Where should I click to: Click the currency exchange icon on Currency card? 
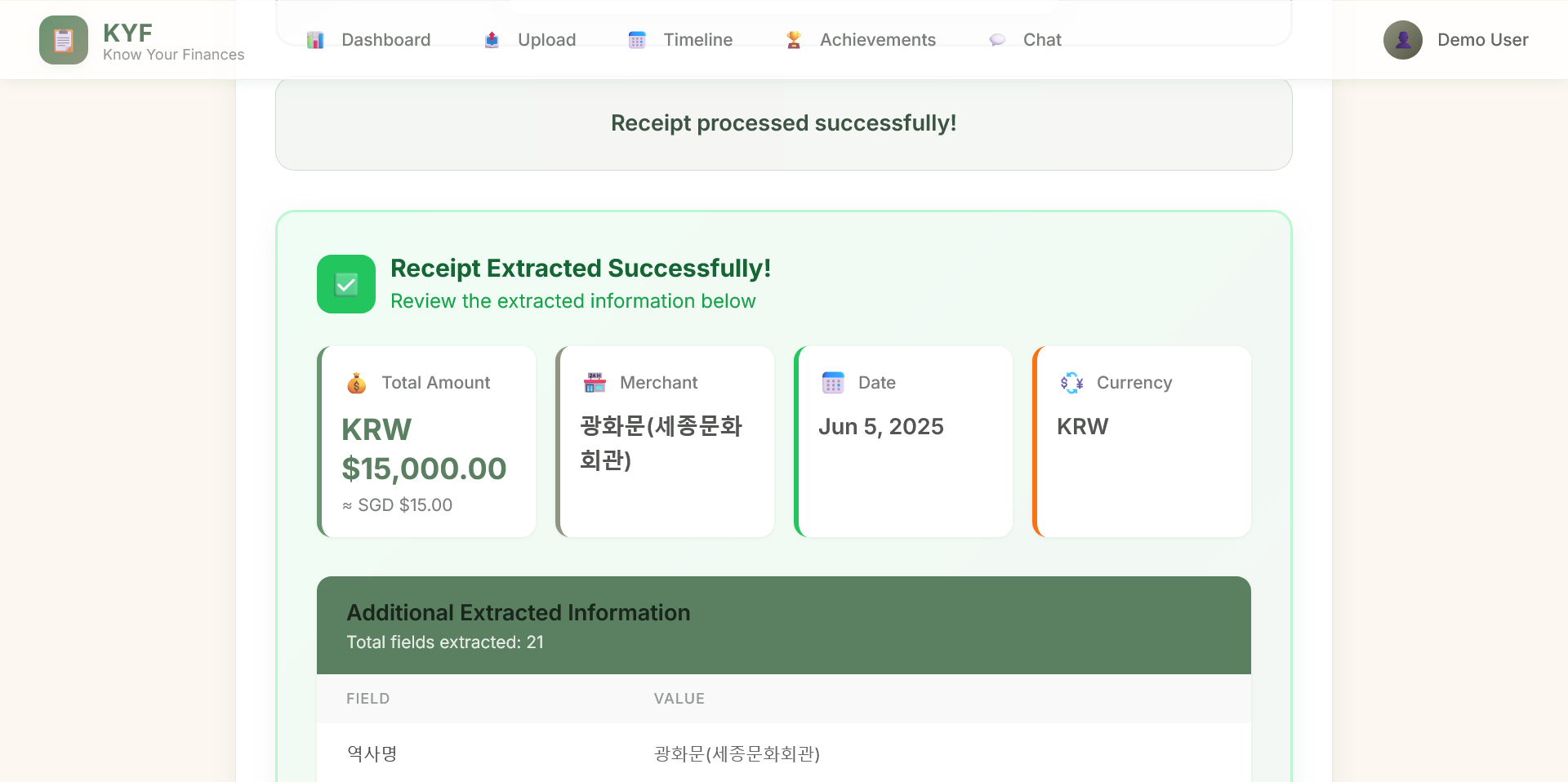coord(1071,382)
